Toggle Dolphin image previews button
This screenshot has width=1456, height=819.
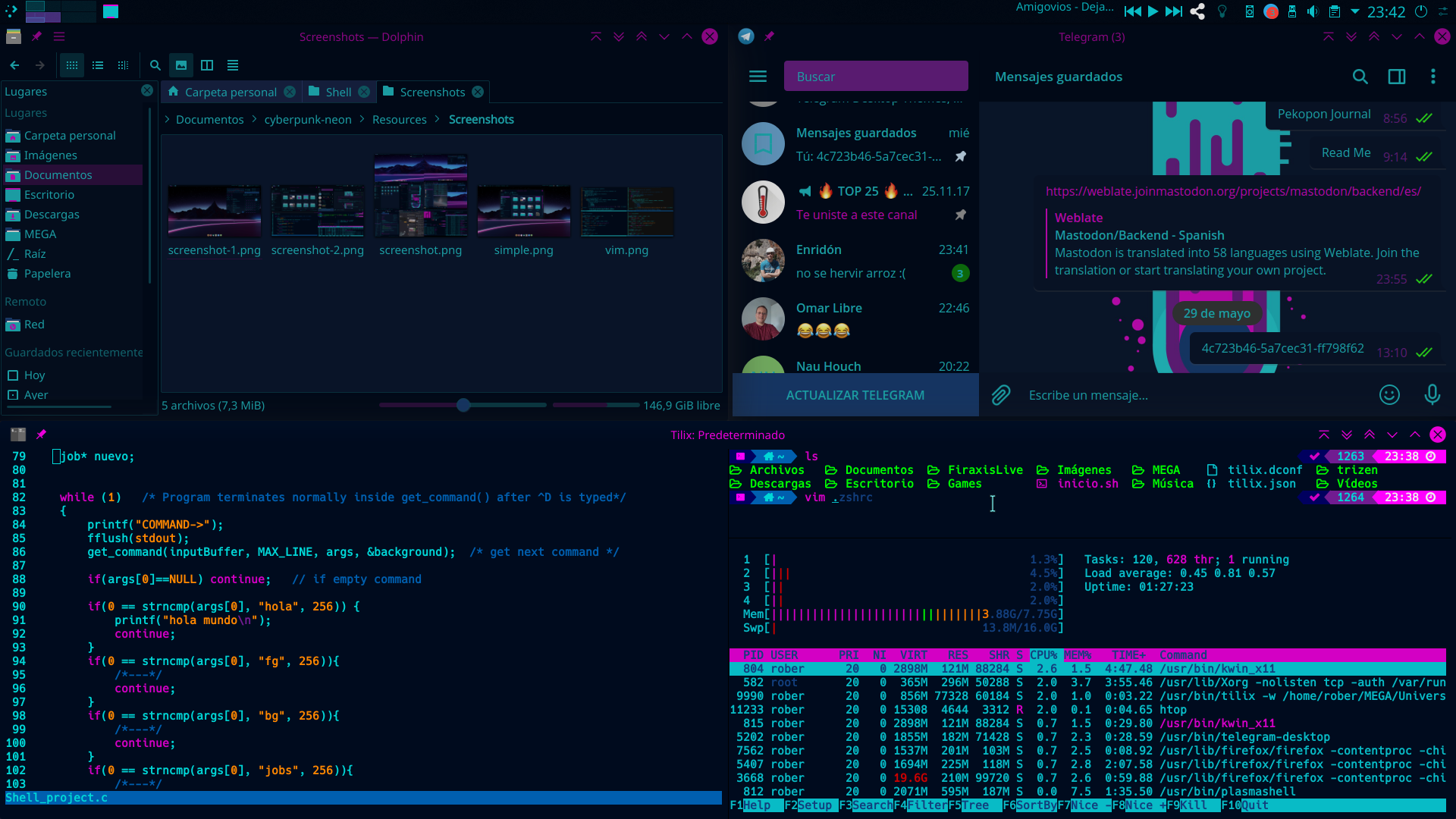click(x=181, y=65)
